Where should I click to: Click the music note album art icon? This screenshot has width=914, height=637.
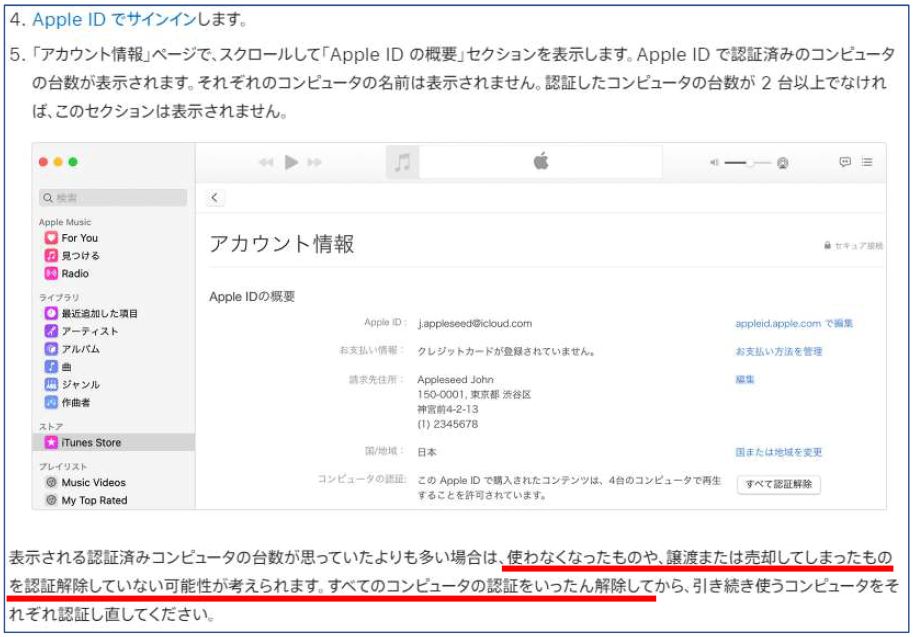(x=402, y=162)
